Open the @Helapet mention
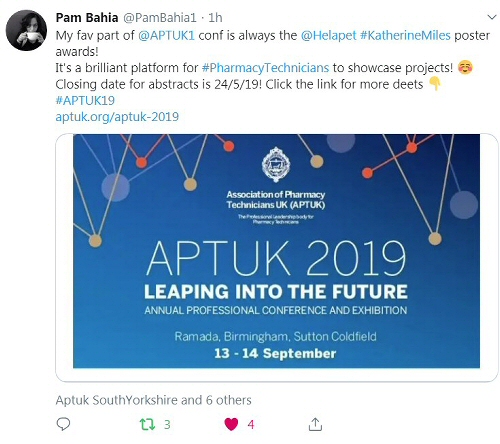This screenshot has height=444, width=500. click(x=328, y=35)
